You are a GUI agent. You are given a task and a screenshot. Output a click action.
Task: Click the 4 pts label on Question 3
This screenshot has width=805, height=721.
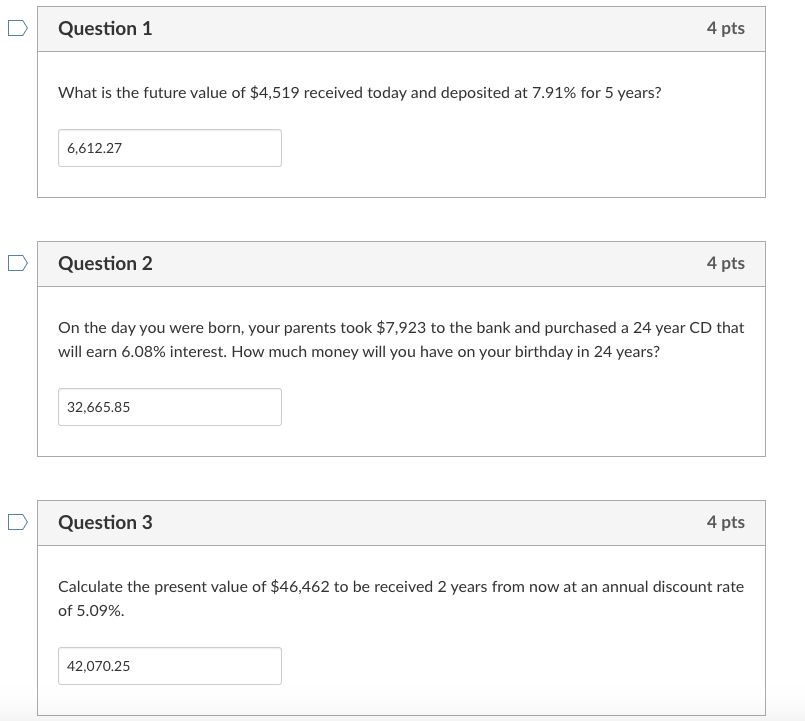point(727,523)
